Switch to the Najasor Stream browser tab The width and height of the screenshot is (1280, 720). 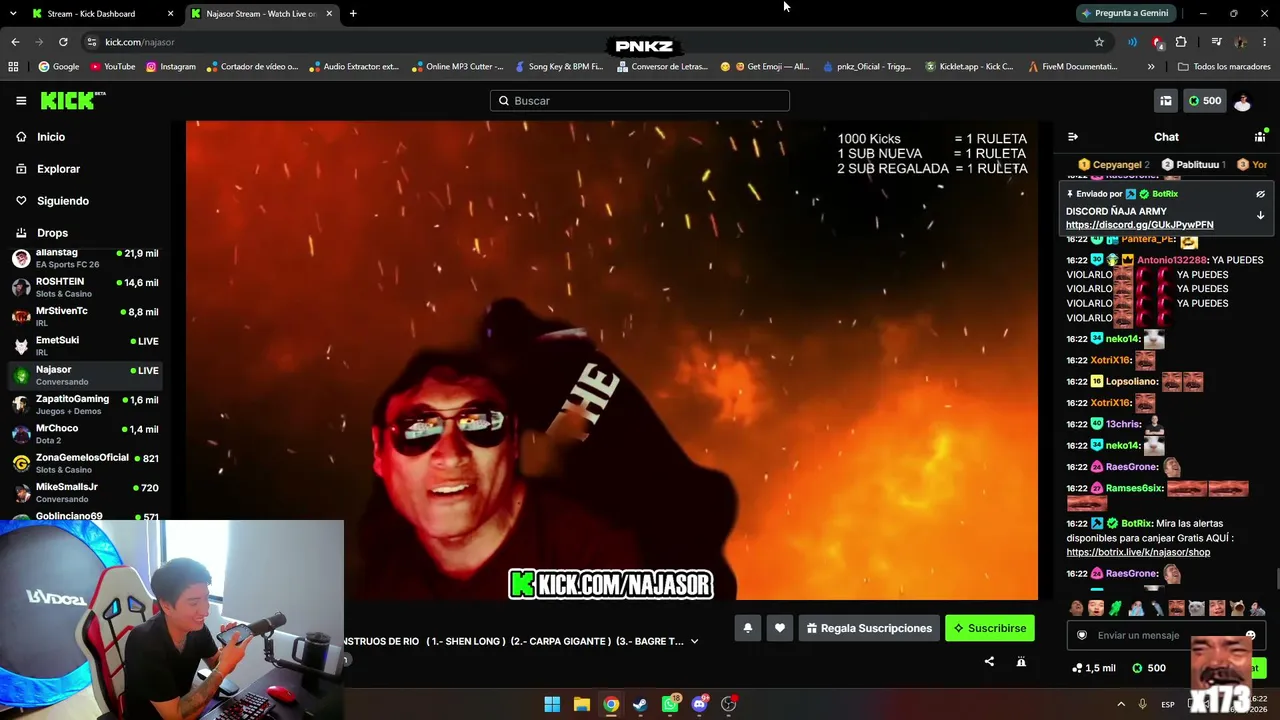260,14
